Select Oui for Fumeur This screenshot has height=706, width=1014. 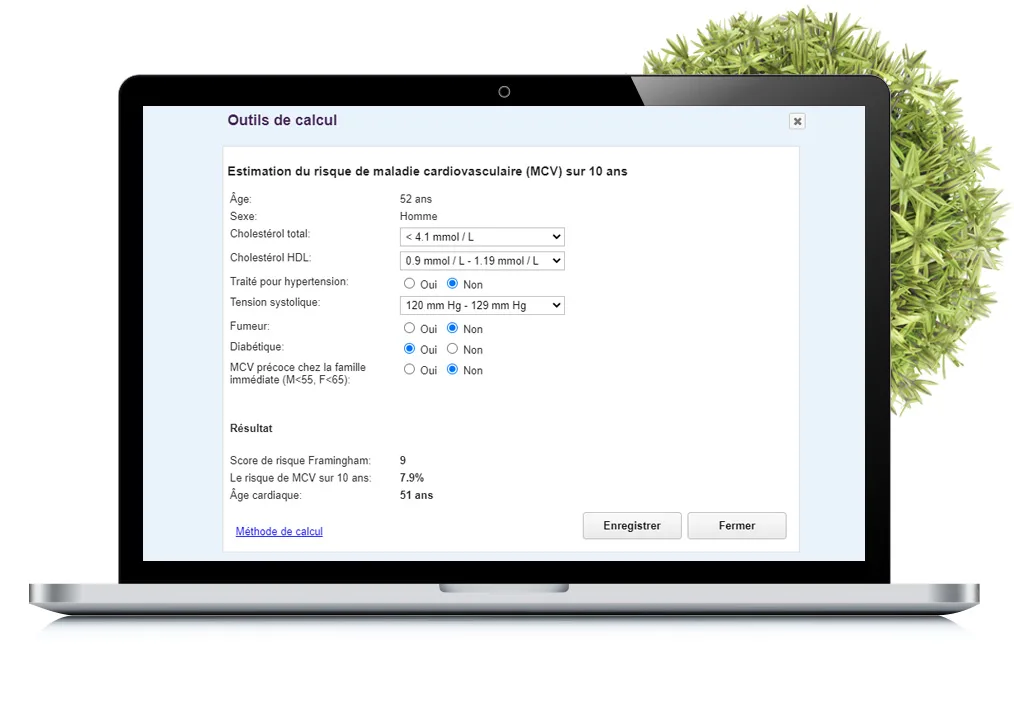[x=409, y=328]
